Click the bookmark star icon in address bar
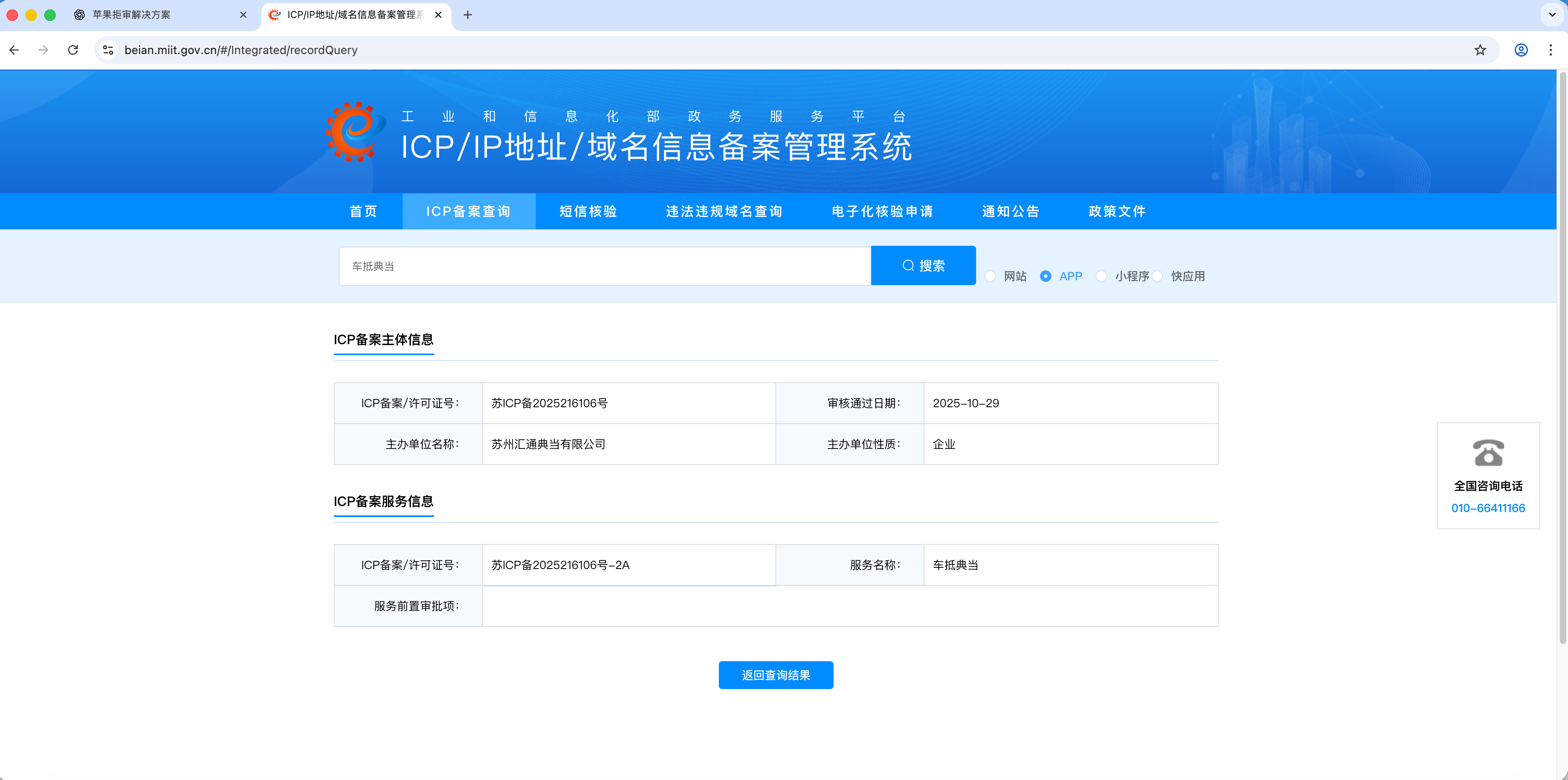This screenshot has height=780, width=1568. coord(1480,50)
